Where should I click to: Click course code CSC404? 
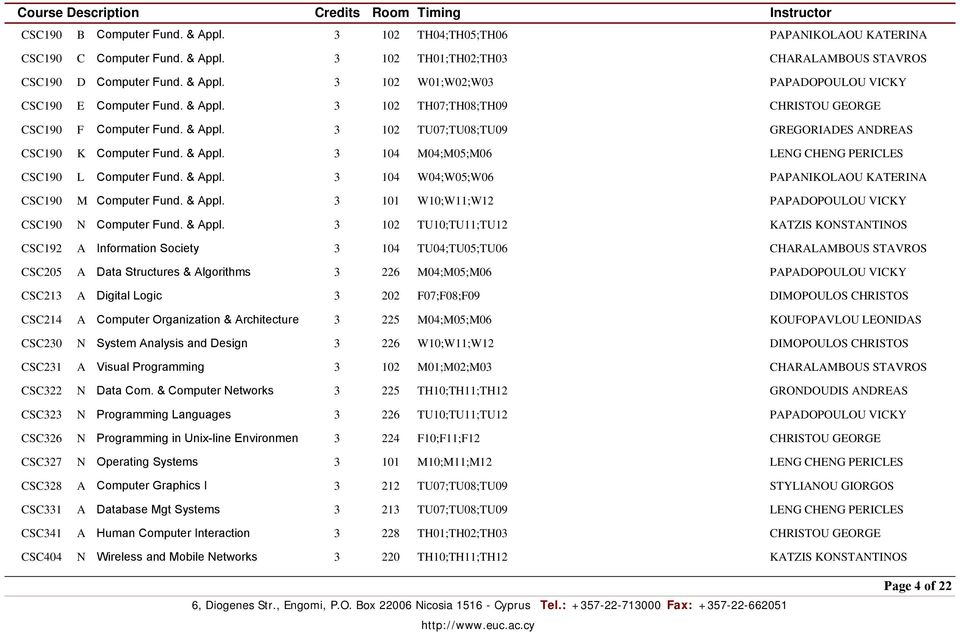point(42,557)
